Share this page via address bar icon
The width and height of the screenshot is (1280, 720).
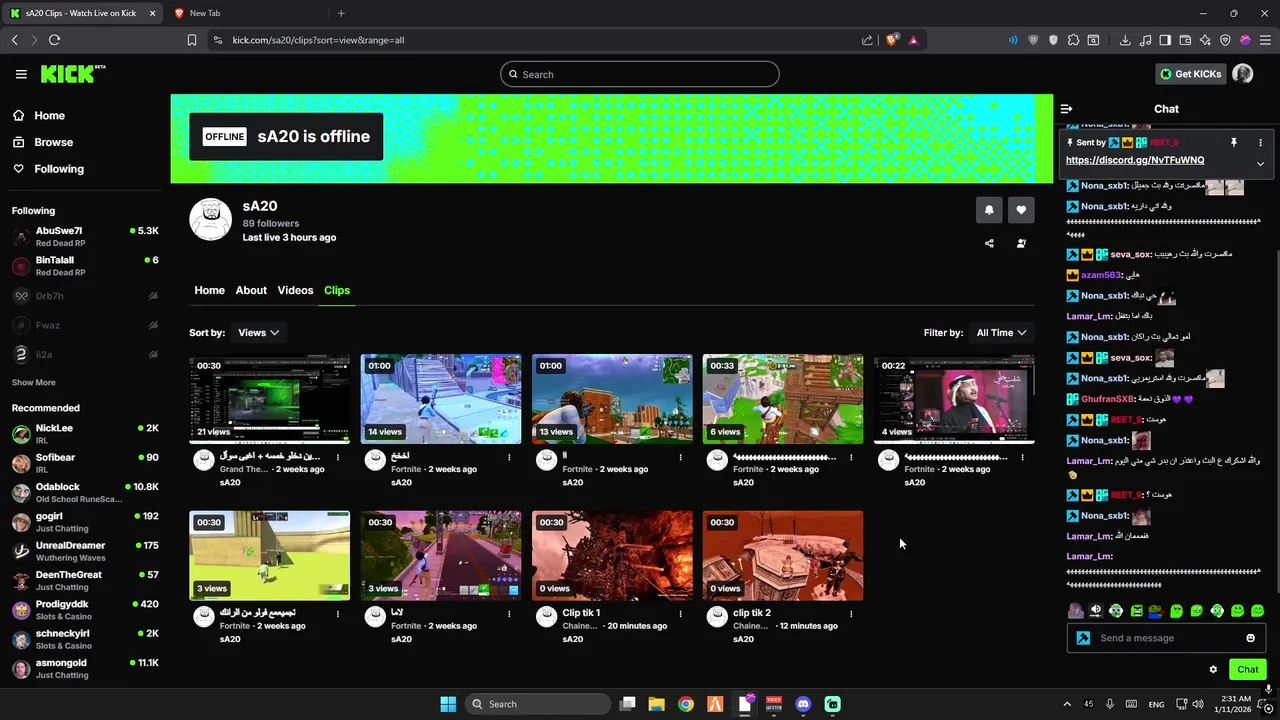(867, 40)
